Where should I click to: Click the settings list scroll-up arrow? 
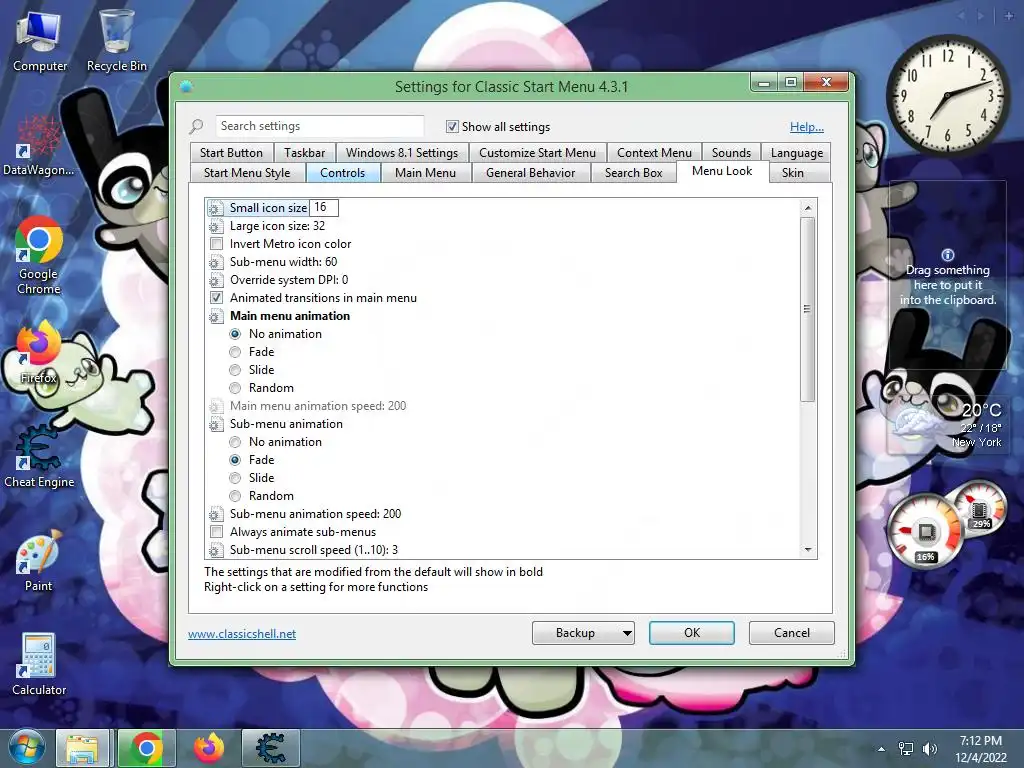click(x=808, y=208)
